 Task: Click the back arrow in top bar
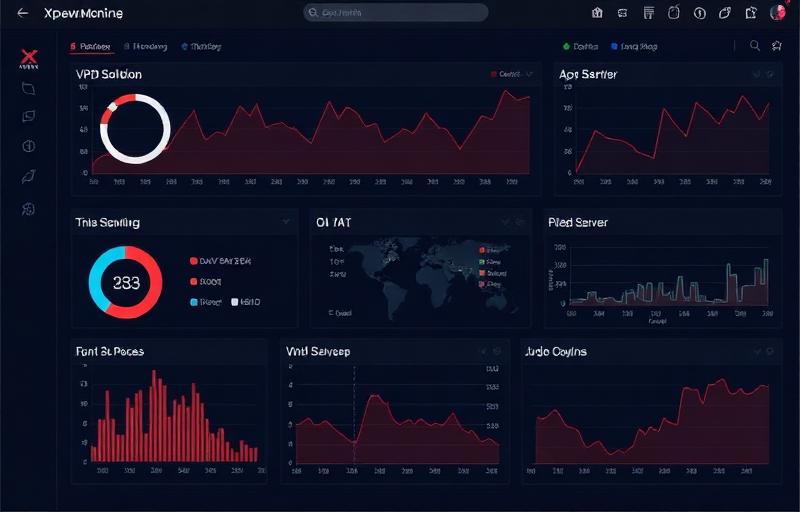[22, 13]
